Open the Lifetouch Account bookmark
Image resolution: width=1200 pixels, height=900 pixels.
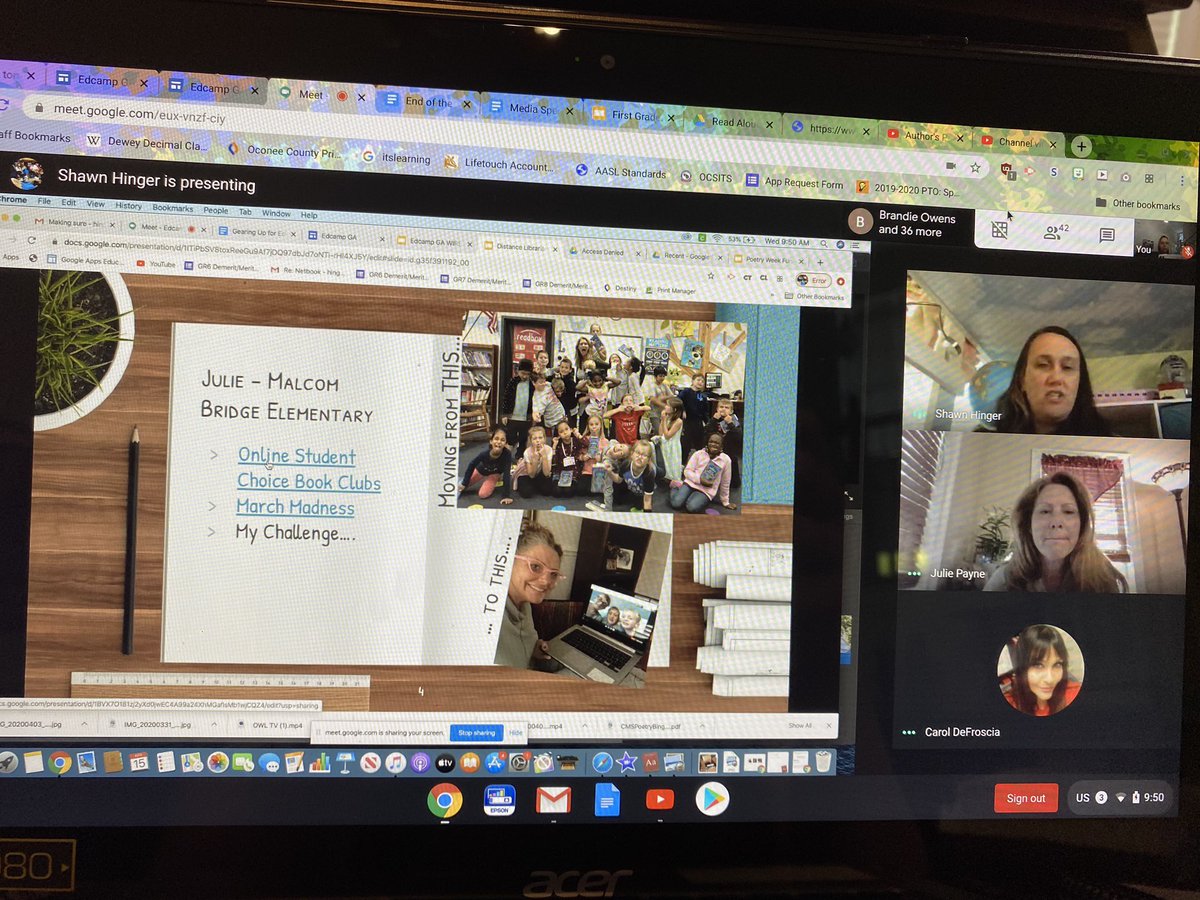[500, 164]
